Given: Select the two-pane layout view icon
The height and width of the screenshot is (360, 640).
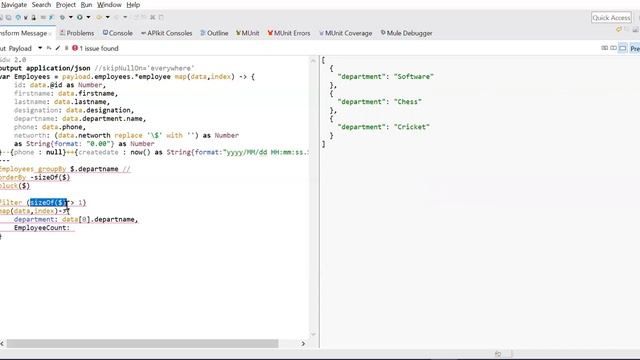Looking at the screenshot, I should 613,48.
